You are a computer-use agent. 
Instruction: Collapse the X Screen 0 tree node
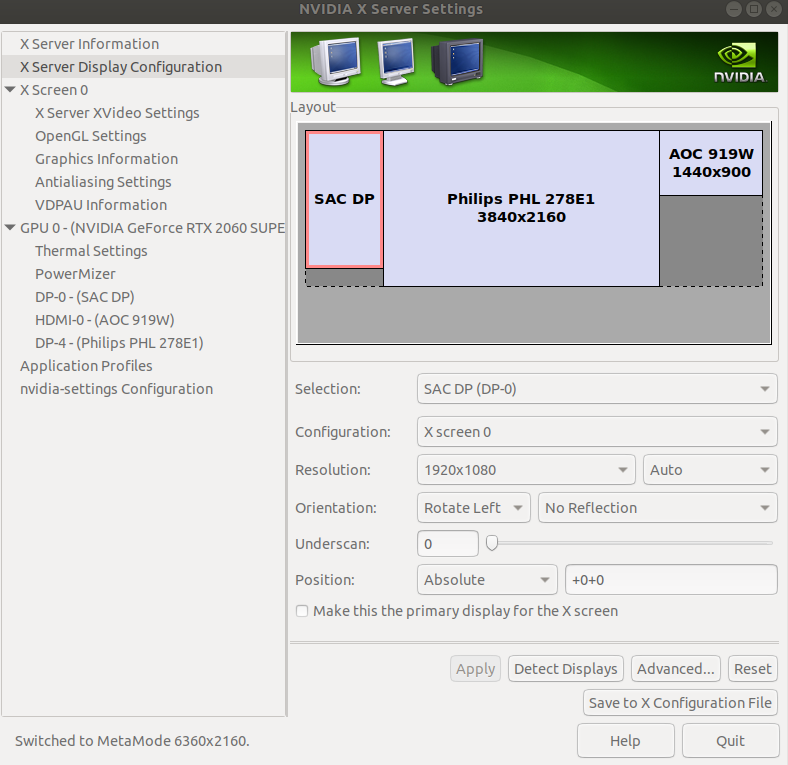(x=10, y=89)
